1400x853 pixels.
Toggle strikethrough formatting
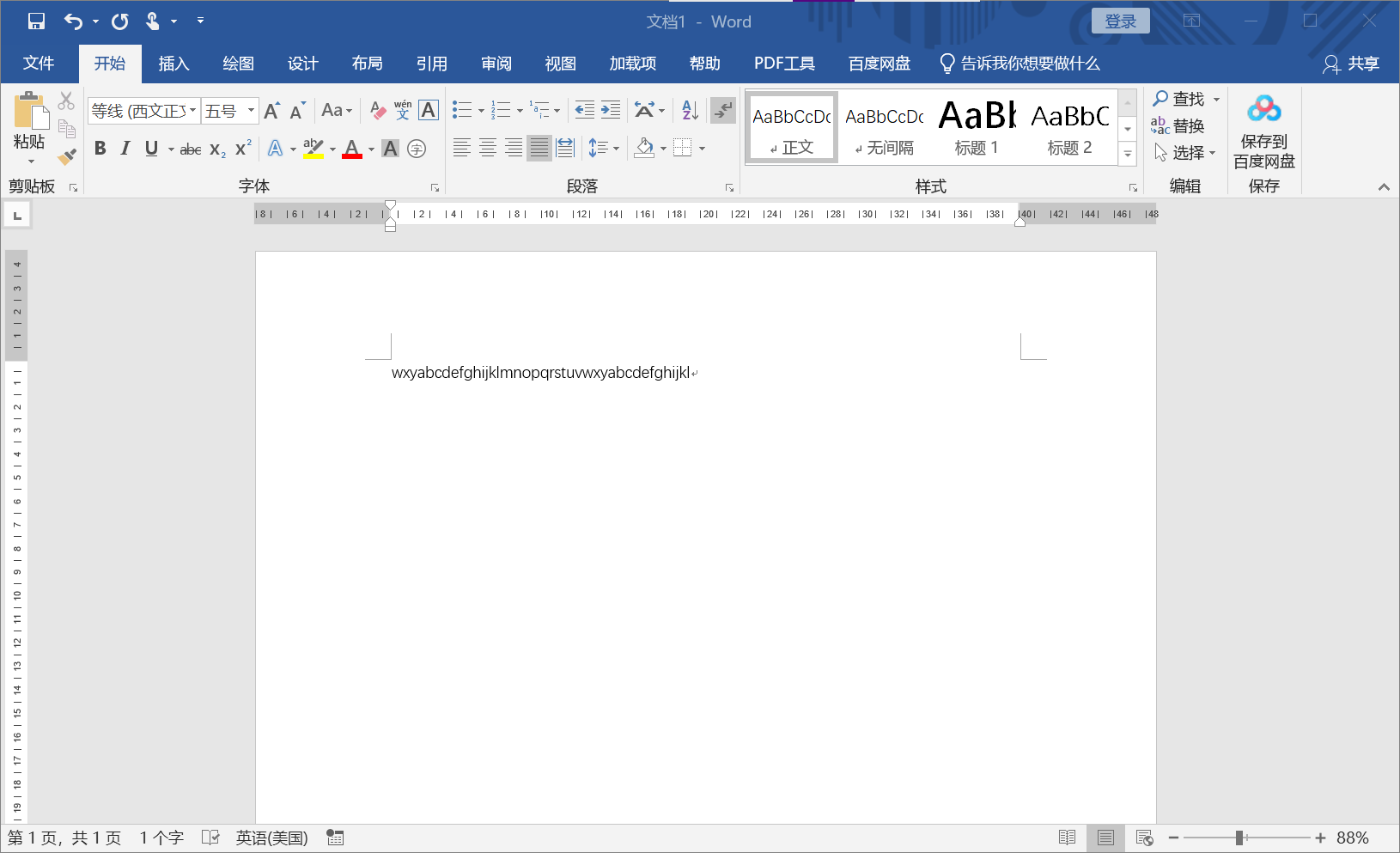coord(191,149)
